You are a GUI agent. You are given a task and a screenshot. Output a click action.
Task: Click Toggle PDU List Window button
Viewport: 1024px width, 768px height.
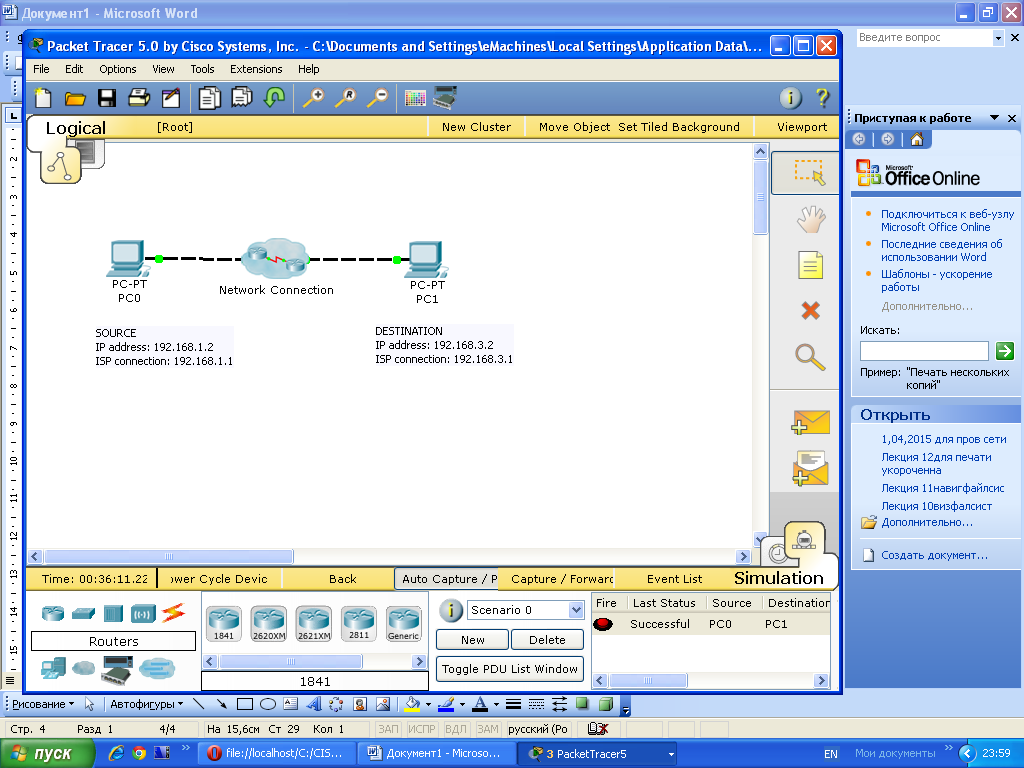pos(509,669)
